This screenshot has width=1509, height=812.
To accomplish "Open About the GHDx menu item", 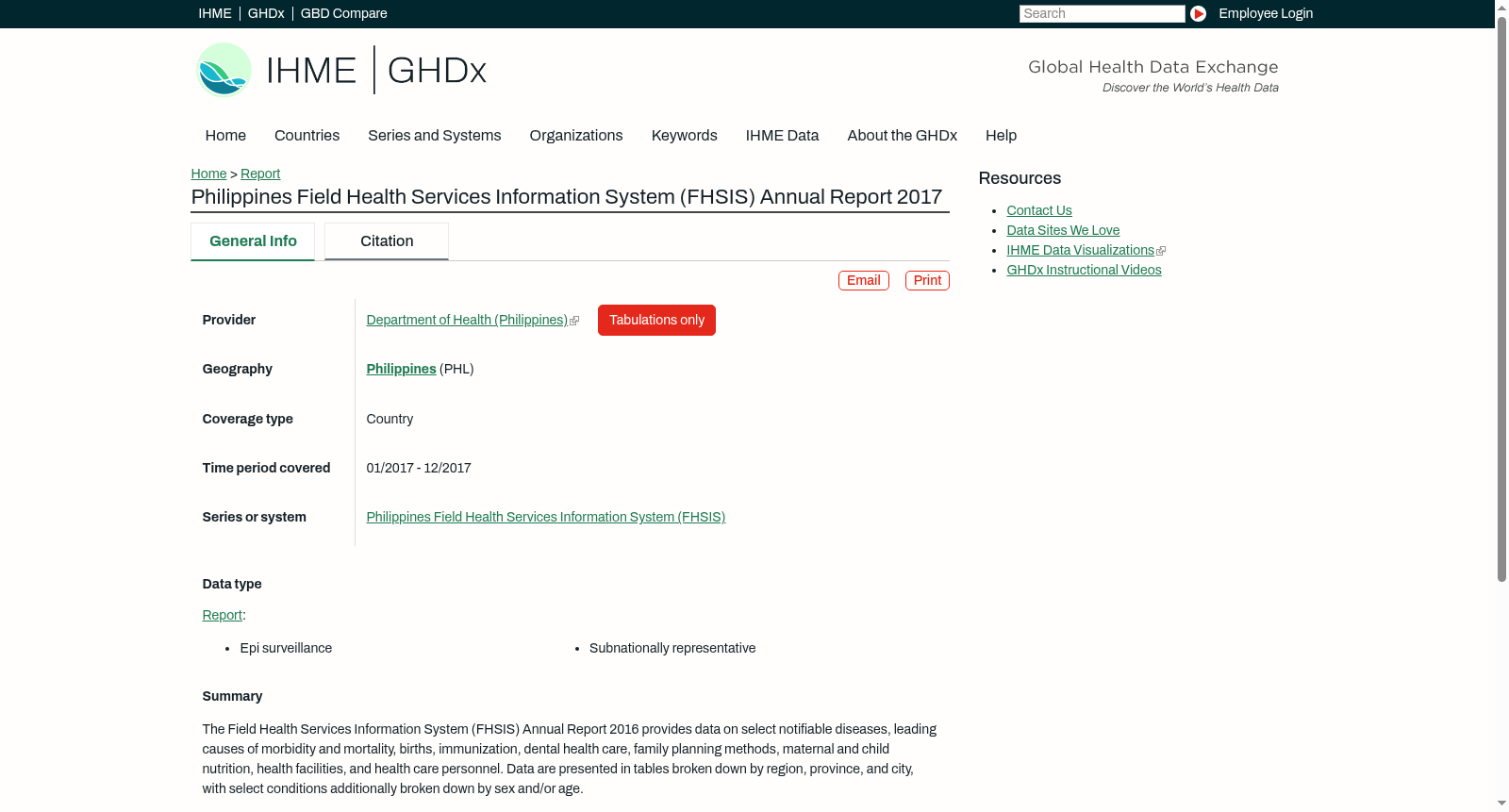I will (x=902, y=136).
